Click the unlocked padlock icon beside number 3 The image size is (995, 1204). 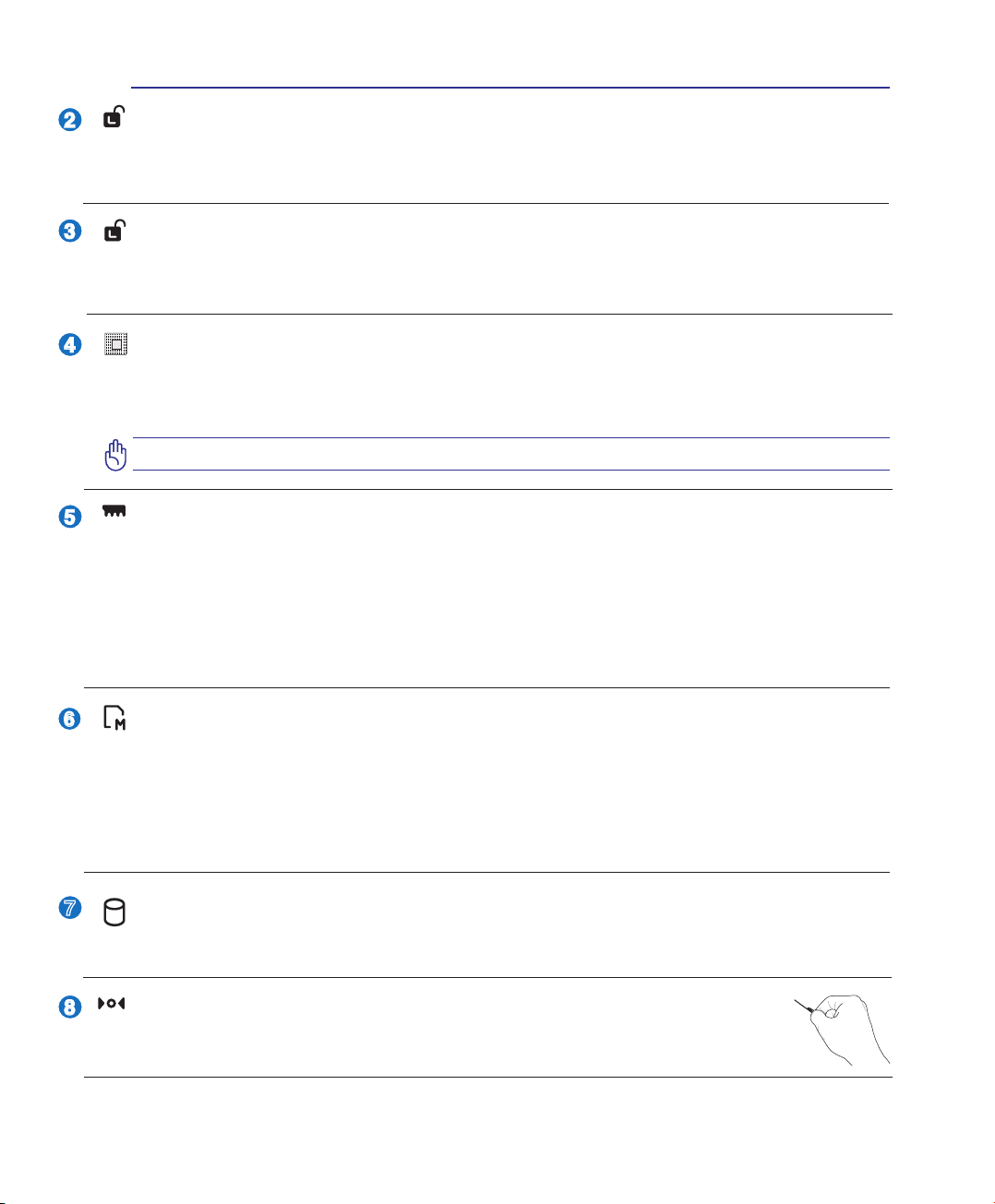click(x=113, y=231)
